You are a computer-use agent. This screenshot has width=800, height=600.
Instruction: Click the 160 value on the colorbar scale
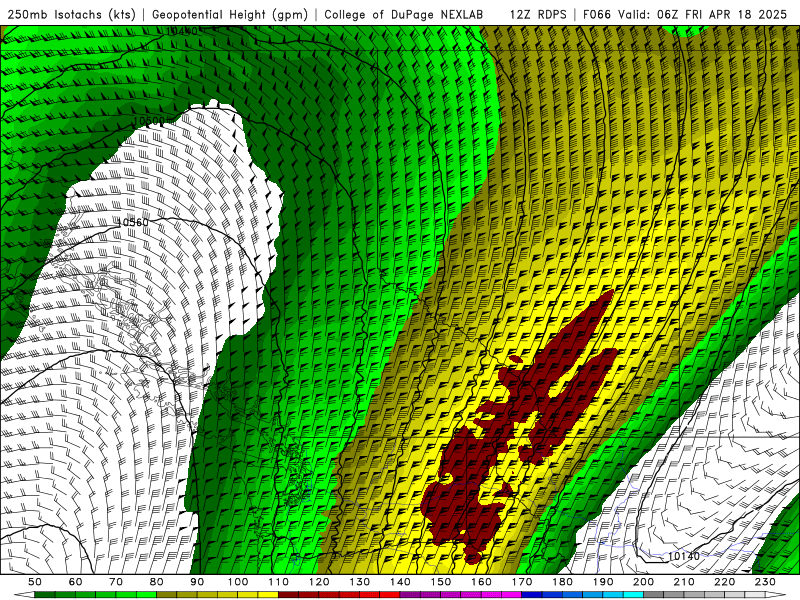(481, 582)
